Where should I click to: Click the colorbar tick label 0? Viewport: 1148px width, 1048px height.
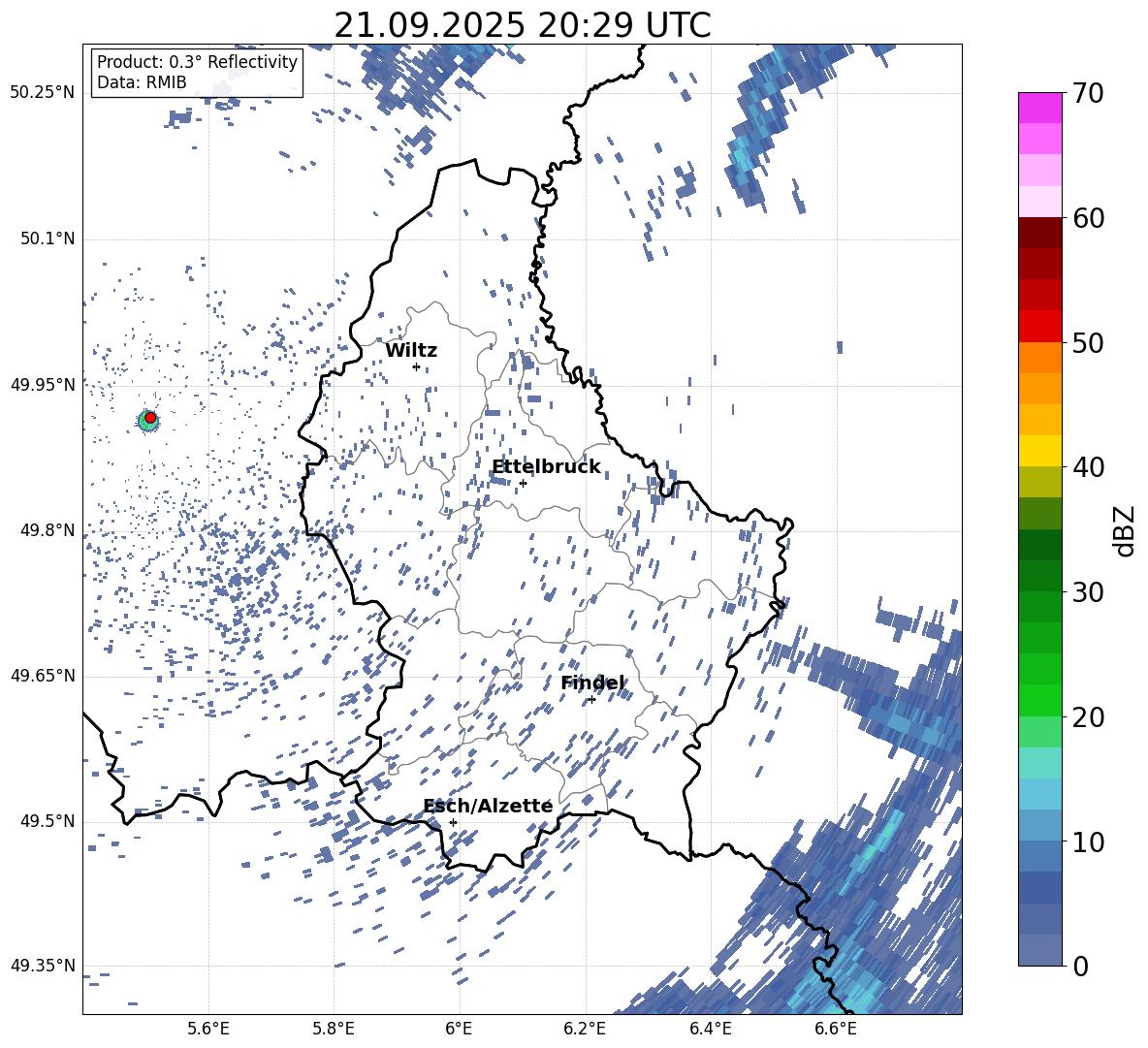tap(1079, 966)
